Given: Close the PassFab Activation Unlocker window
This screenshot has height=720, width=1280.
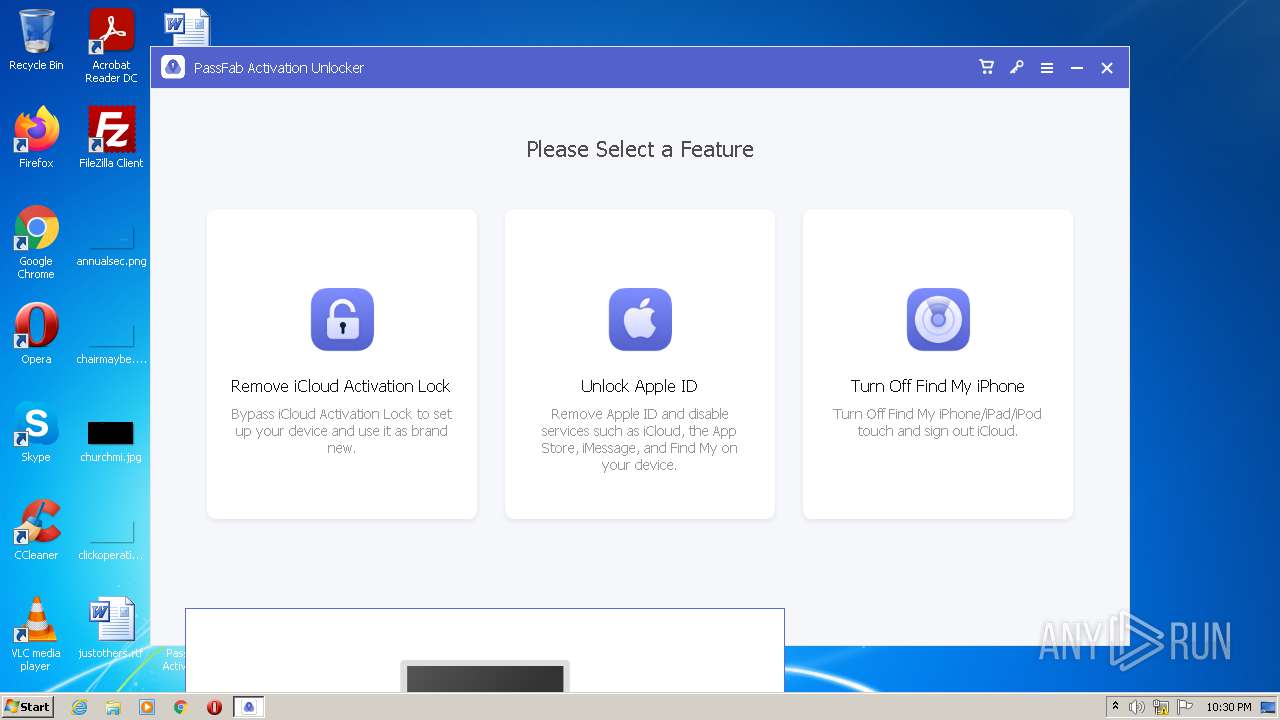Looking at the screenshot, I should (1106, 68).
